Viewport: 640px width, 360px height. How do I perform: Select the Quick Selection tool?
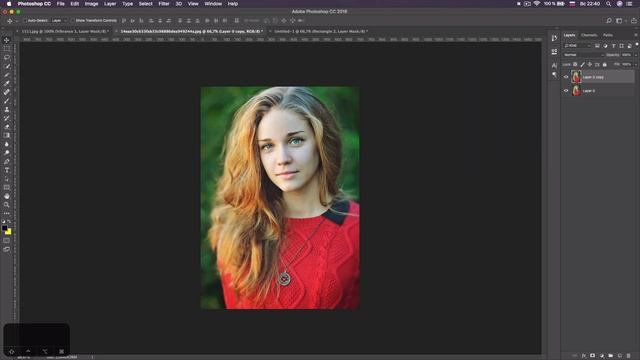click(7, 66)
